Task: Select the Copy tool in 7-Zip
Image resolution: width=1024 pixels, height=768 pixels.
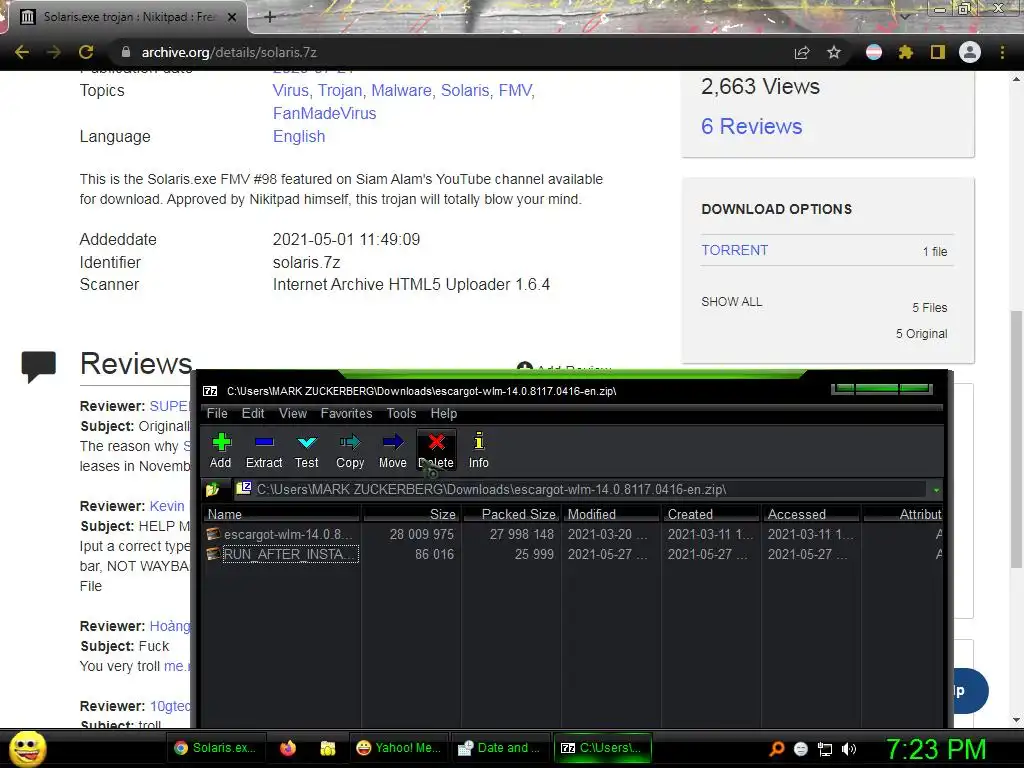Action: [350, 451]
